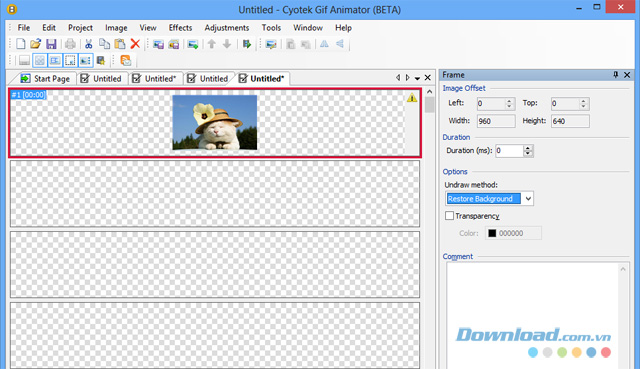Open the View menu
The height and width of the screenshot is (369, 640).
(x=148, y=28)
